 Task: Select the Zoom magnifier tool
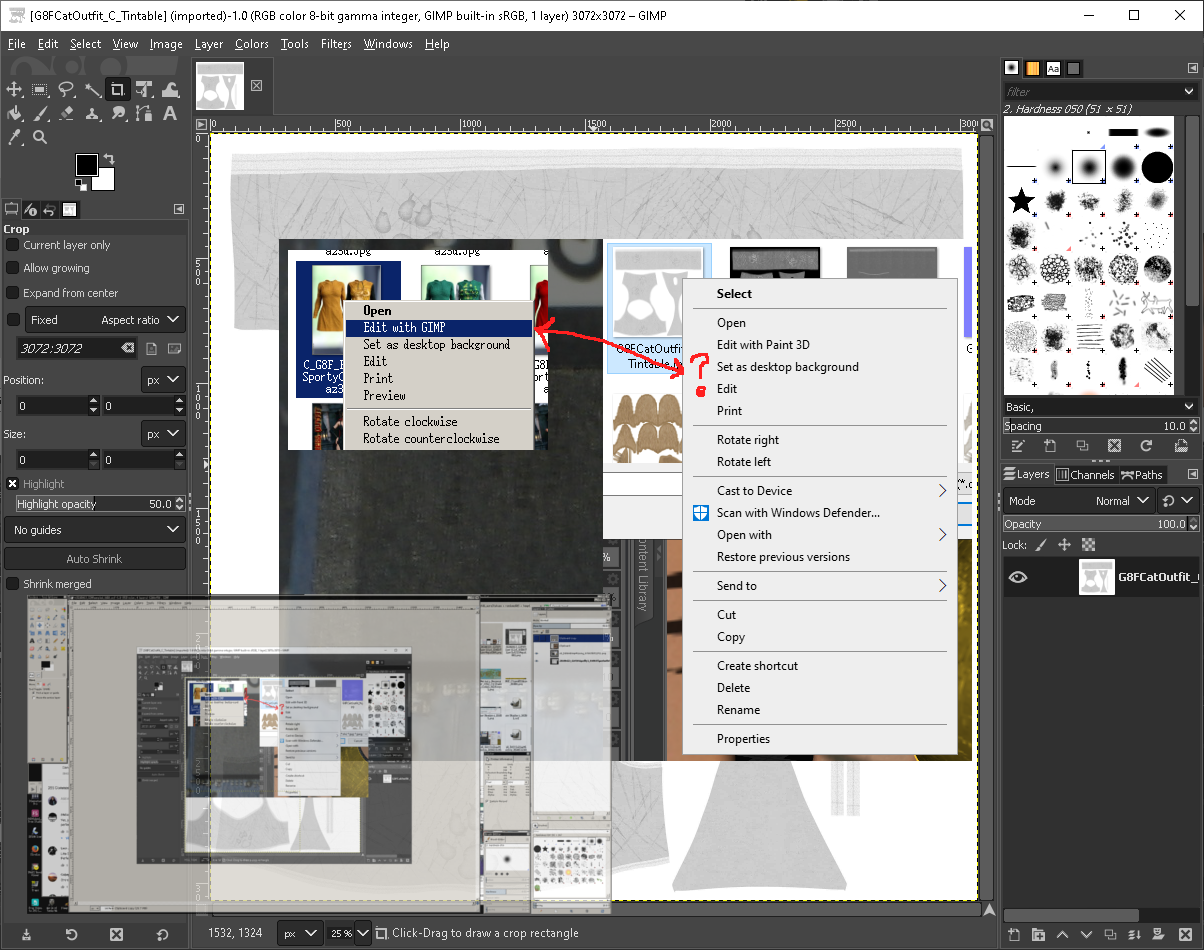point(40,138)
